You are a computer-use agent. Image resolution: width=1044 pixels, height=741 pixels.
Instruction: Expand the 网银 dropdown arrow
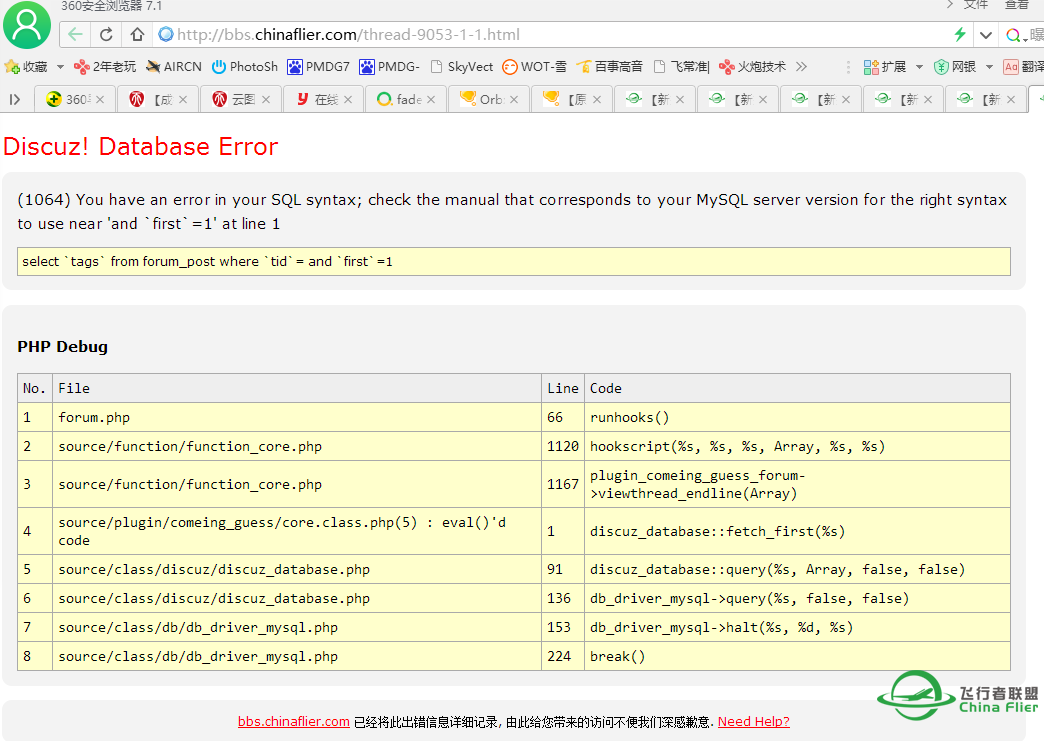(989, 67)
